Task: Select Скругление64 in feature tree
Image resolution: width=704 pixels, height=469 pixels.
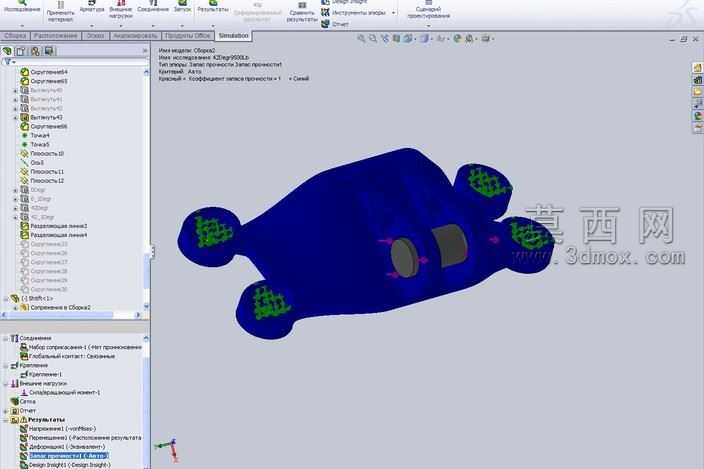Action: 44,72
